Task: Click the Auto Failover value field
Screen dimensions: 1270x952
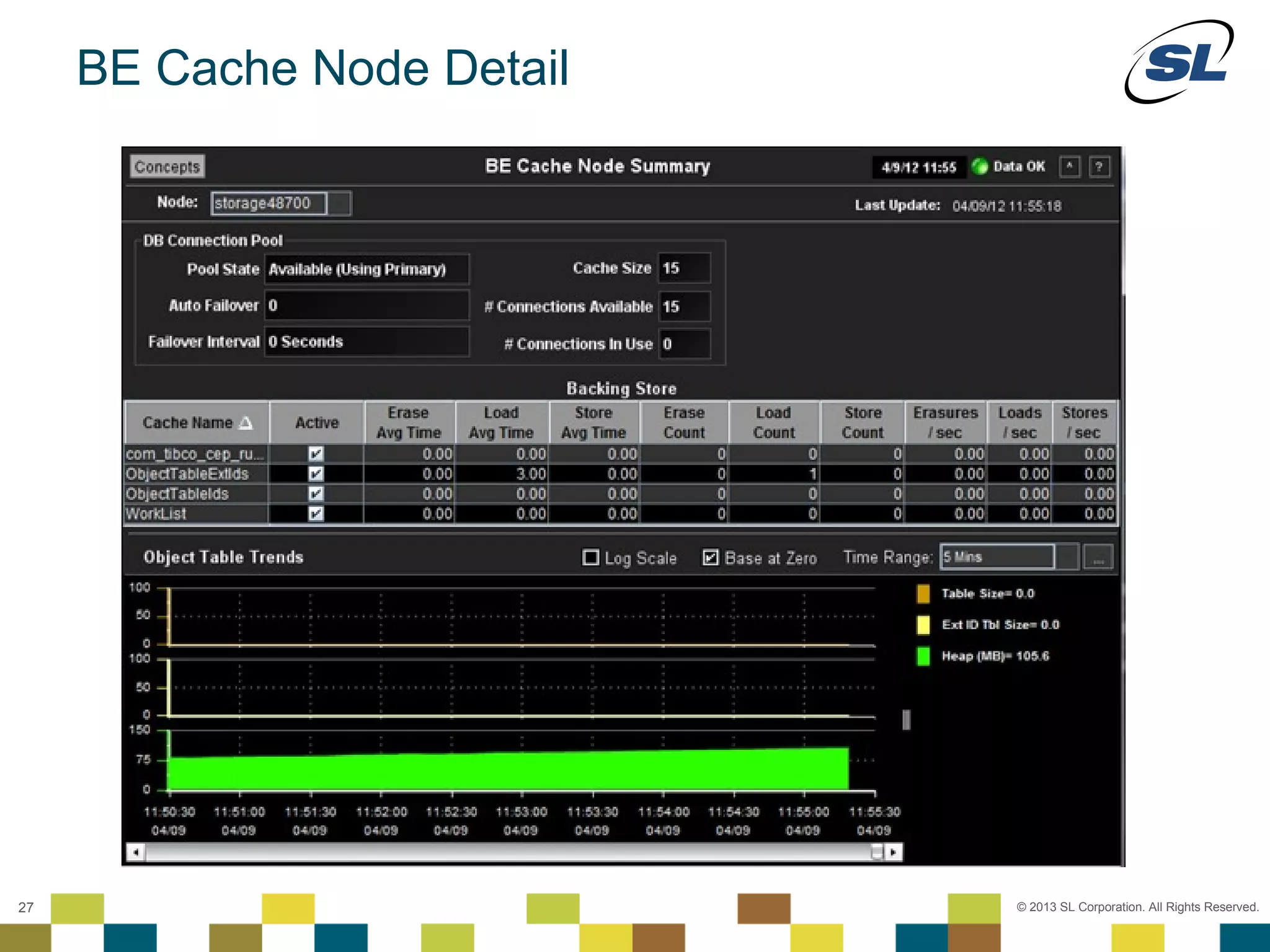Action: pyautogui.click(x=366, y=305)
